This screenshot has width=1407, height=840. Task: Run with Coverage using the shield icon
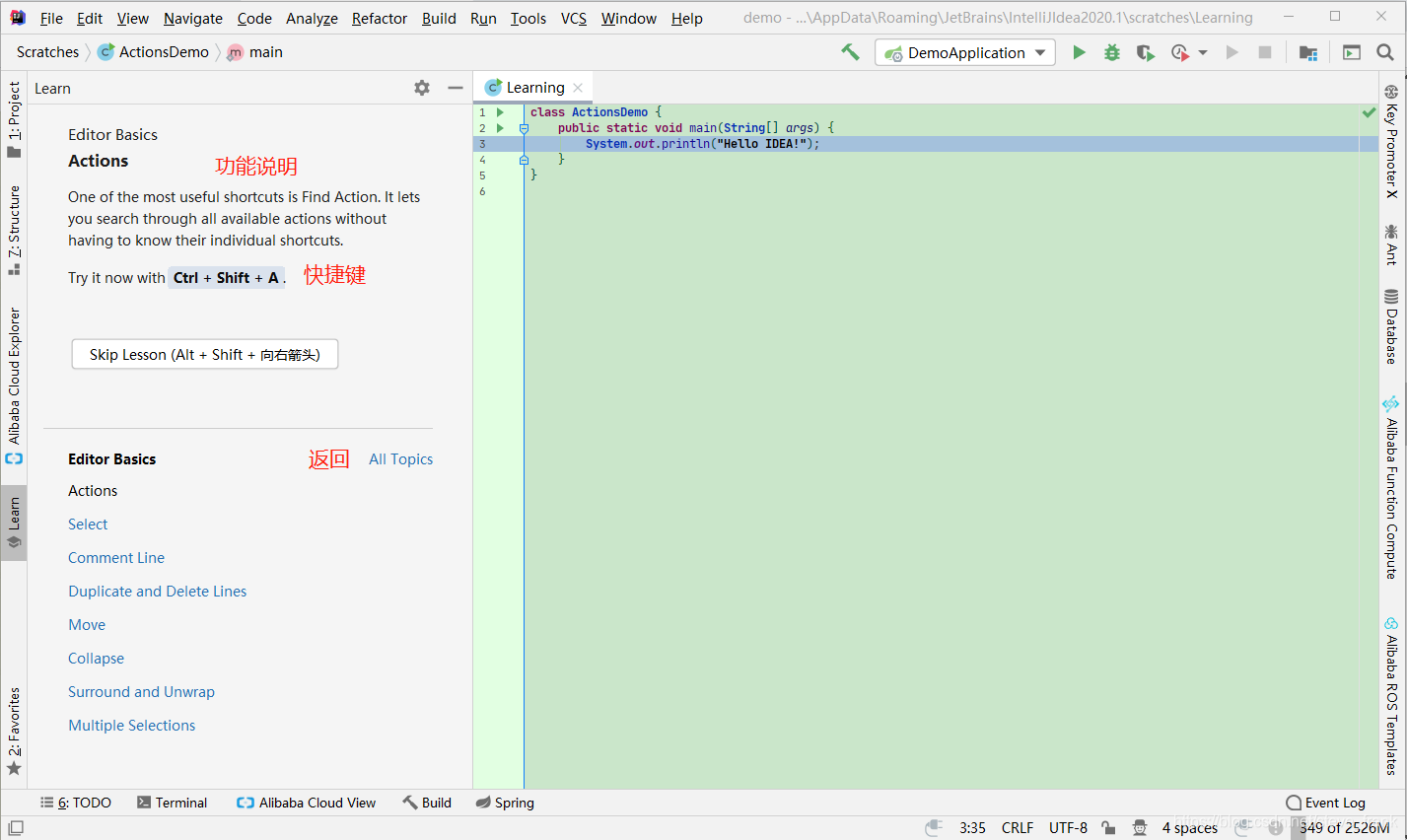tap(1145, 52)
